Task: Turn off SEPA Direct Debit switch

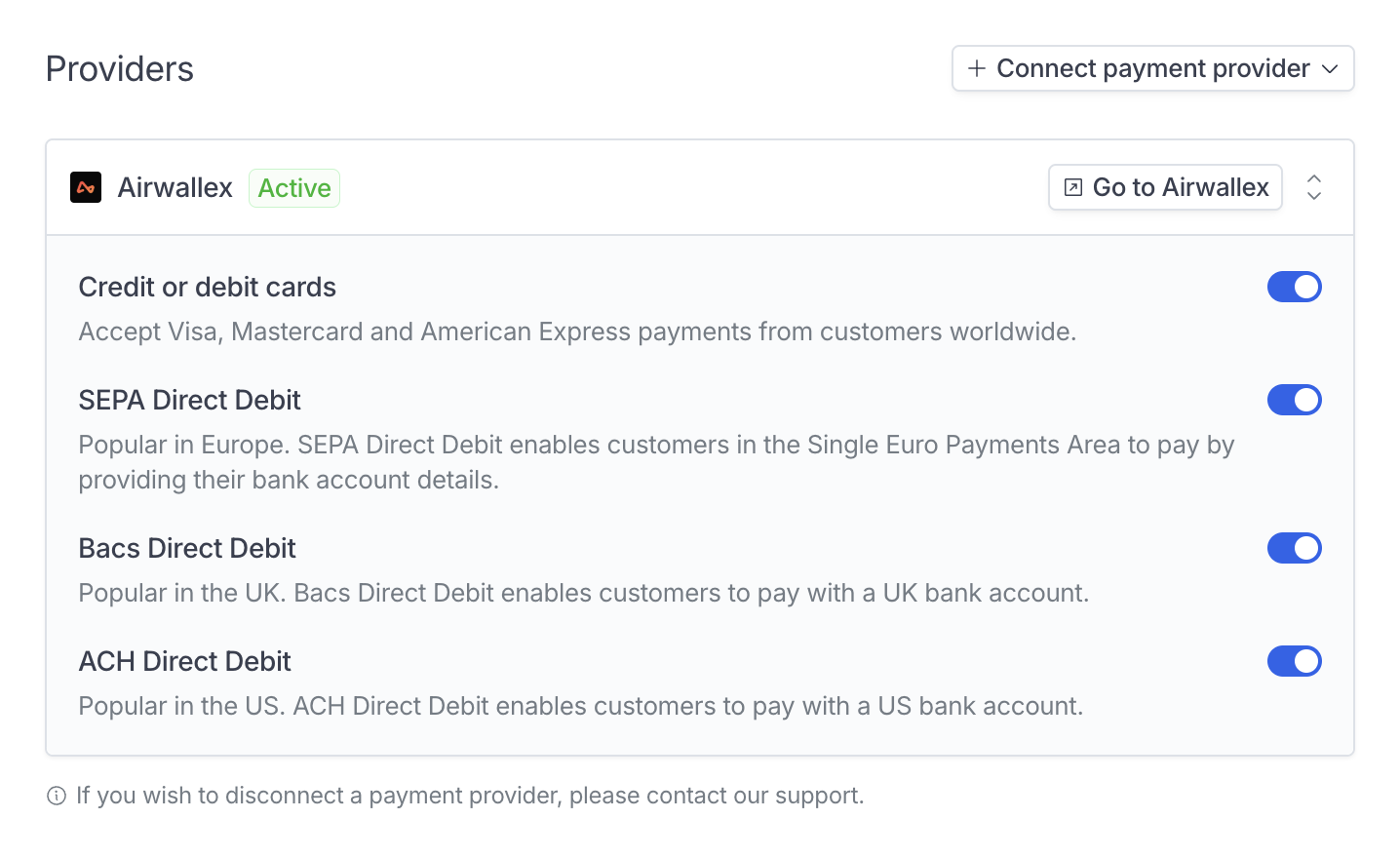Action: pyautogui.click(x=1294, y=400)
